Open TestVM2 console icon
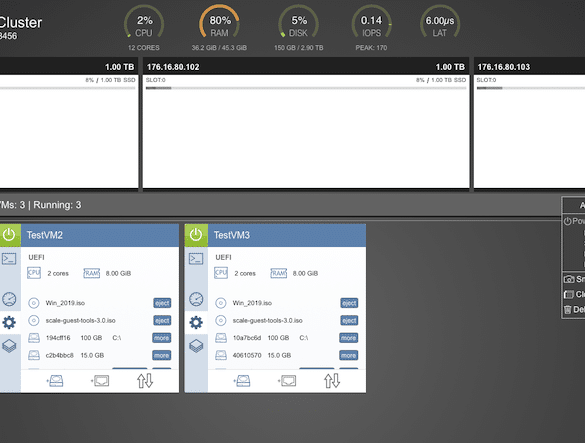The height and width of the screenshot is (443, 585). [9, 258]
